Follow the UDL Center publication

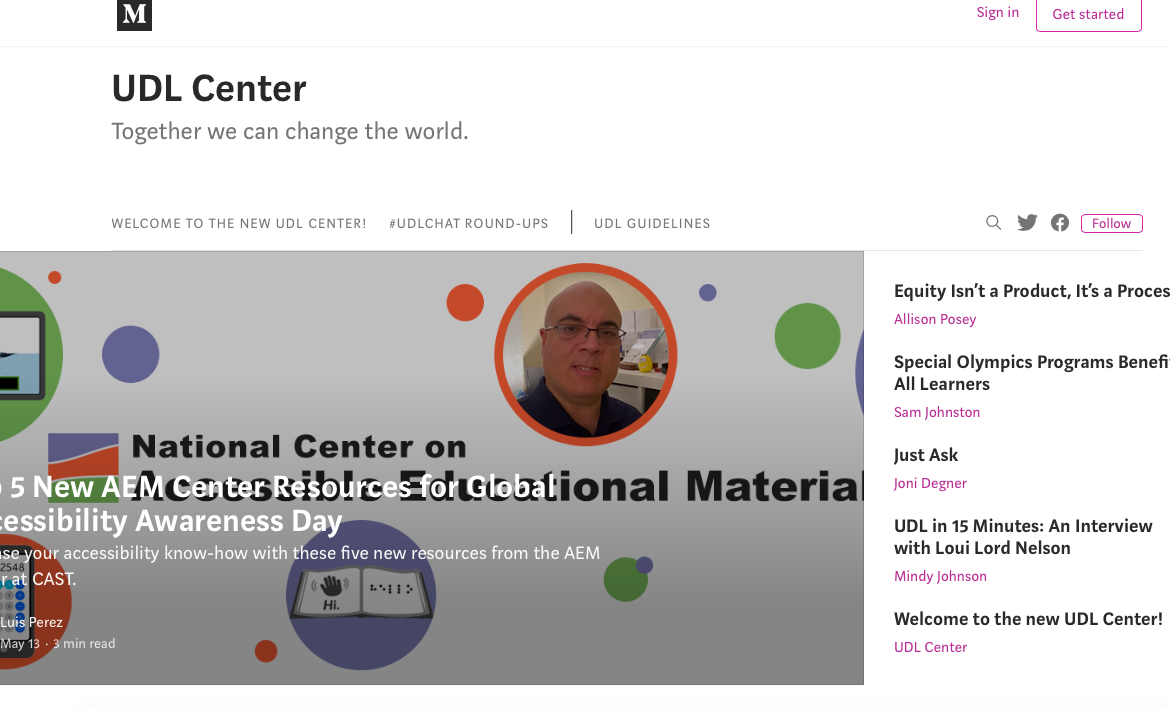1111,223
